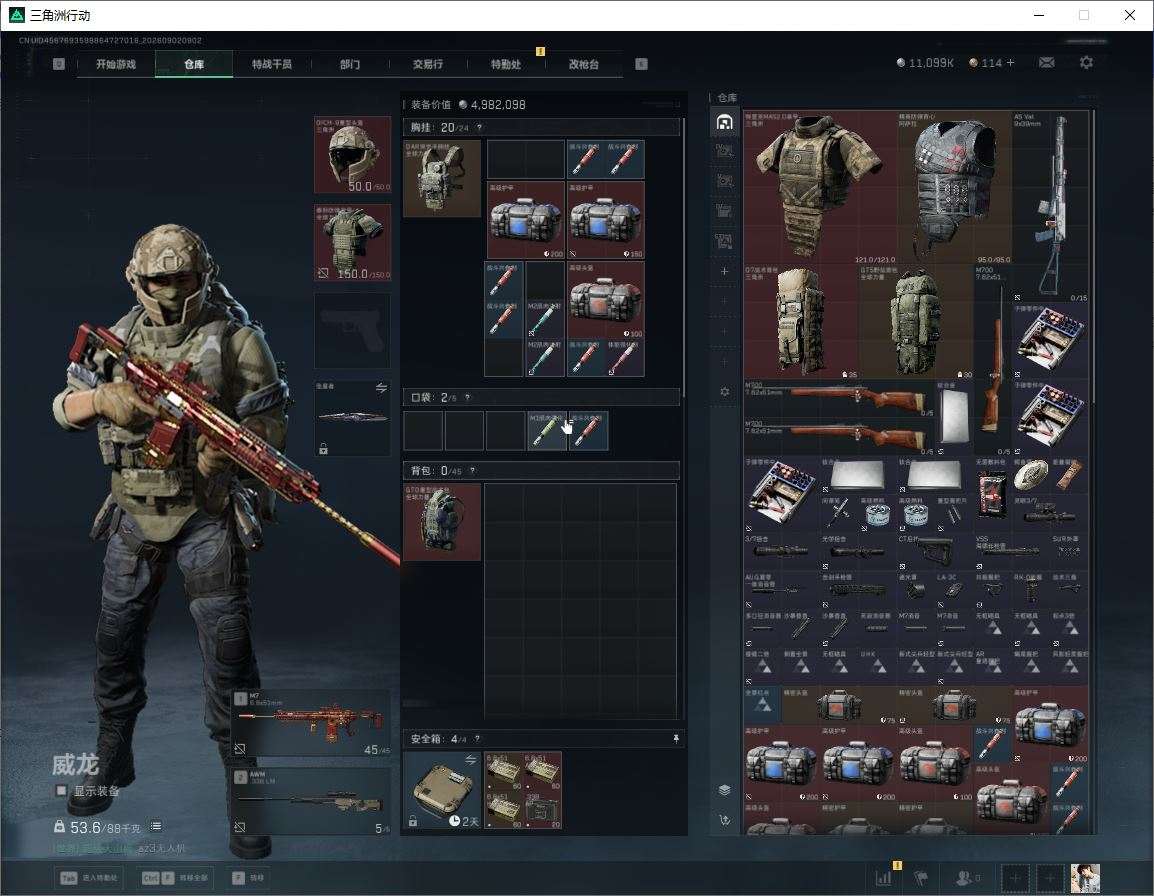Select green injector in pocket slot
Screen dimensions: 1154x896
pyautogui.click(x=547, y=431)
